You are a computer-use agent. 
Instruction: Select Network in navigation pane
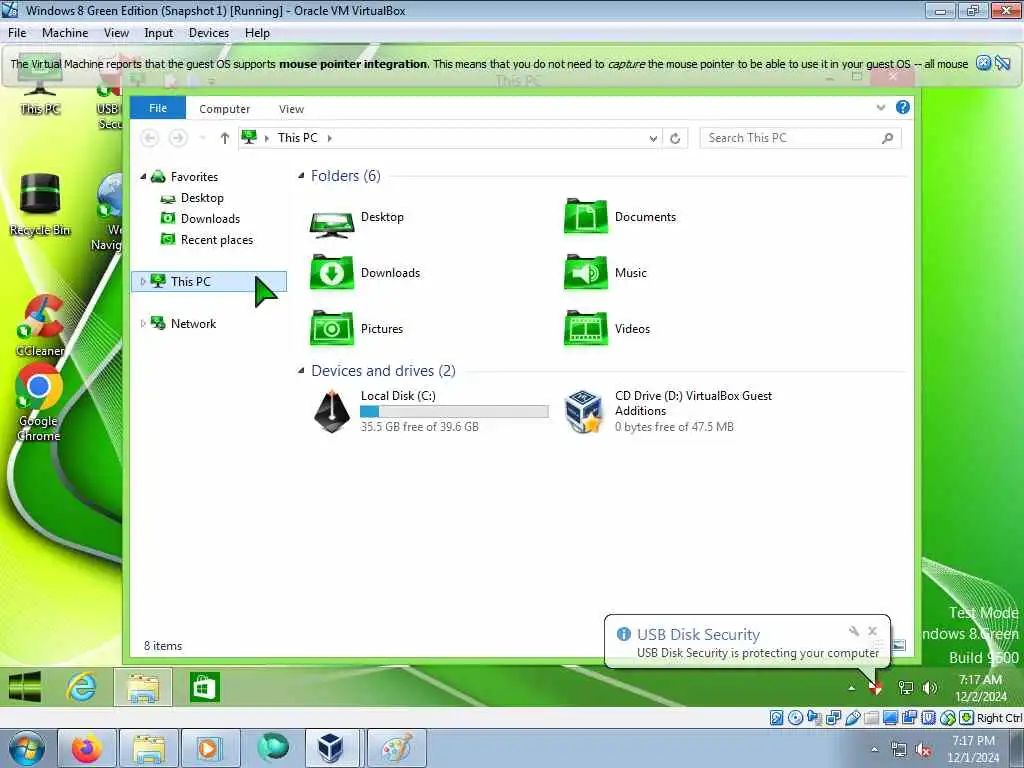tap(193, 323)
